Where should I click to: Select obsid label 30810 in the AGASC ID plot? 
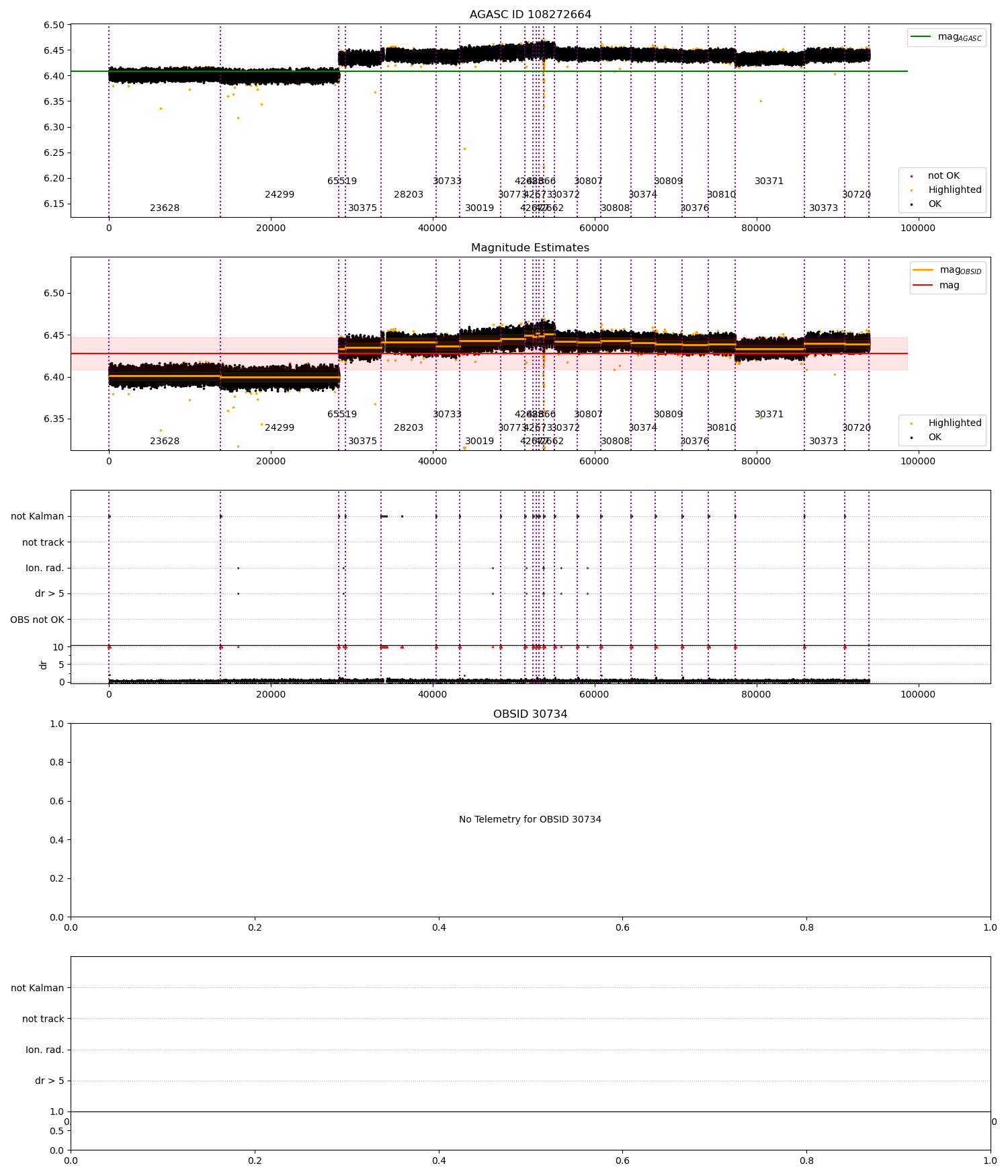(x=722, y=195)
